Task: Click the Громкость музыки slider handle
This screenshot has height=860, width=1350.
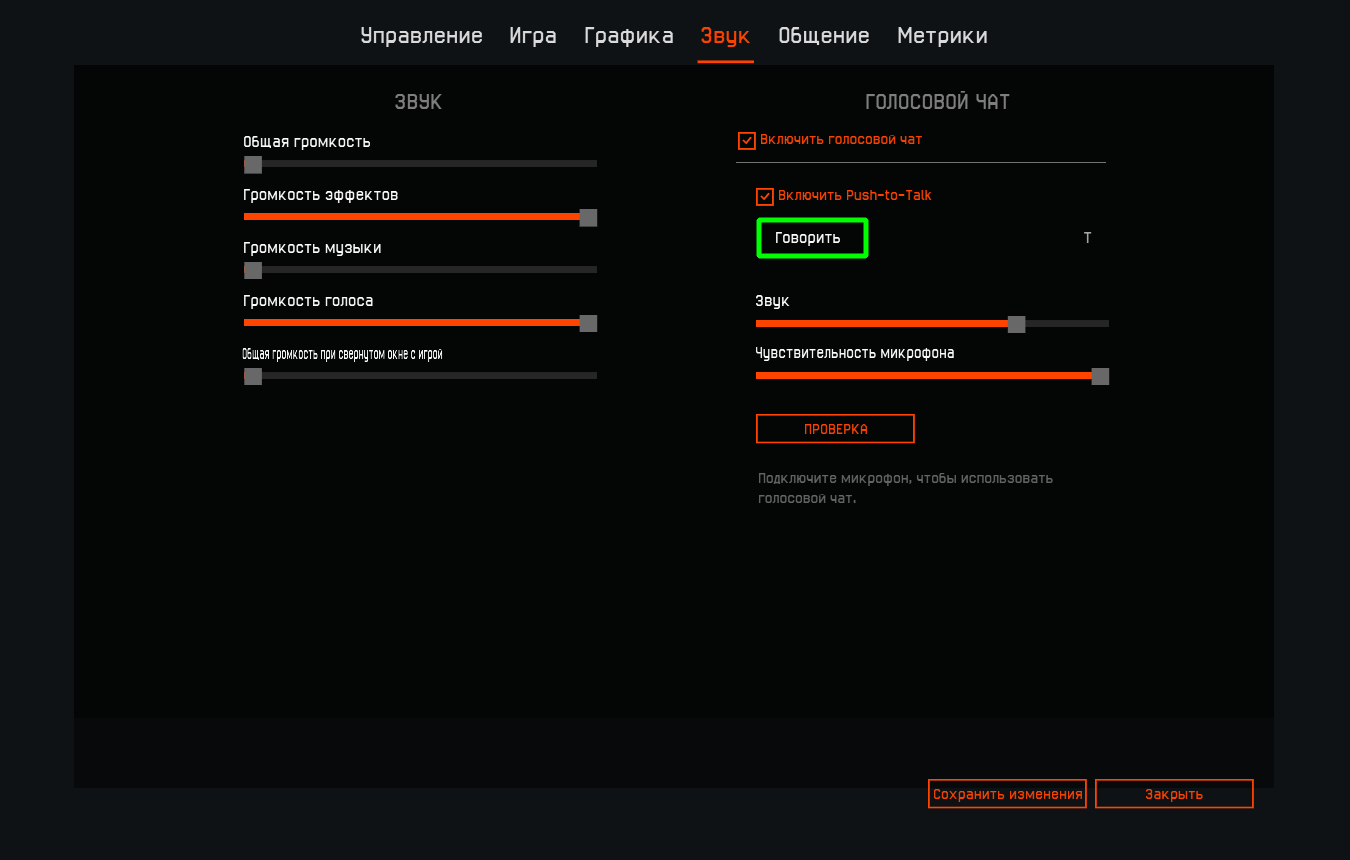Action: pos(253,270)
